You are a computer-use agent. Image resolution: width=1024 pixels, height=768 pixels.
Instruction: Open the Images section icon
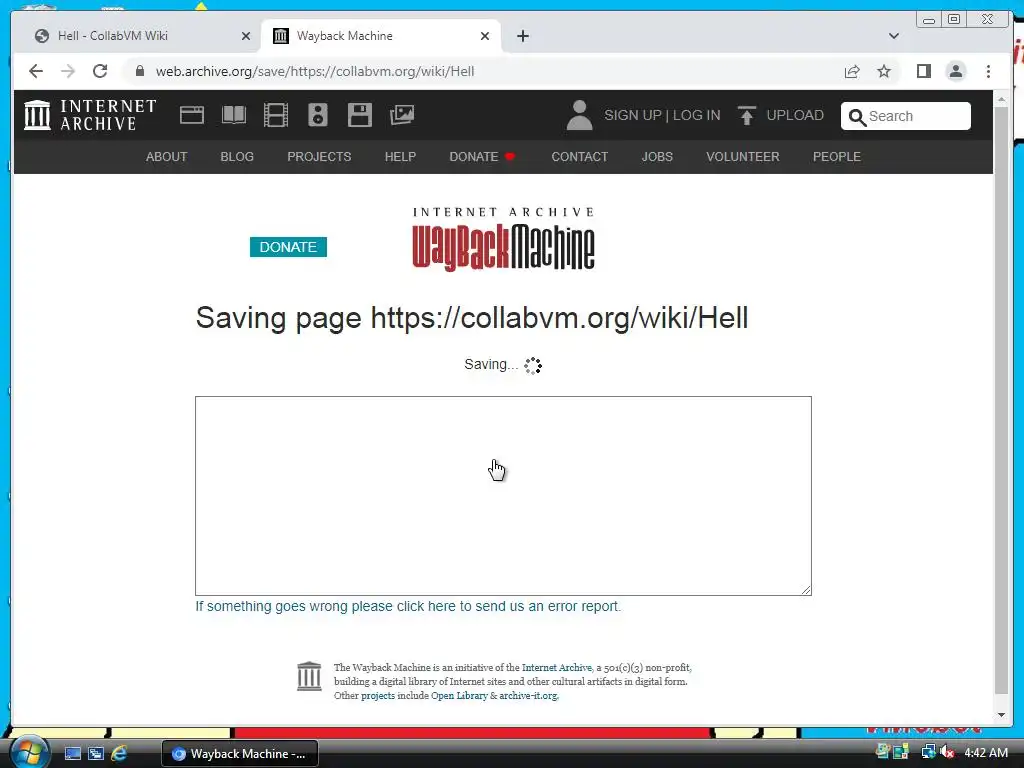[402, 115]
